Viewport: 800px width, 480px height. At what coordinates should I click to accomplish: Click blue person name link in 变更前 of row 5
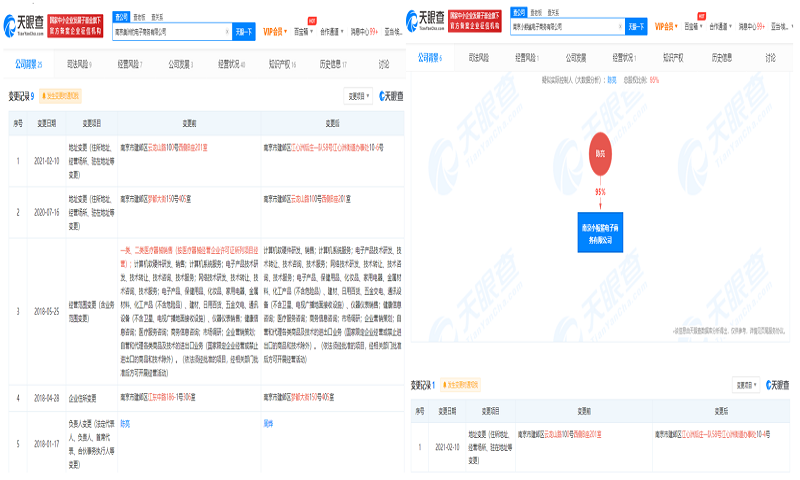125,424
